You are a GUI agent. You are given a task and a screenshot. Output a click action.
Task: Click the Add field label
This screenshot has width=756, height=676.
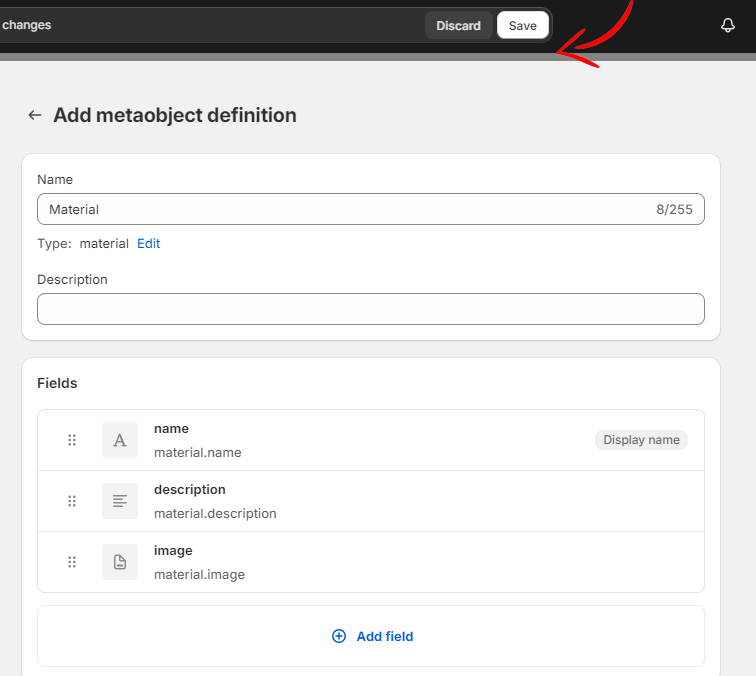(x=385, y=636)
